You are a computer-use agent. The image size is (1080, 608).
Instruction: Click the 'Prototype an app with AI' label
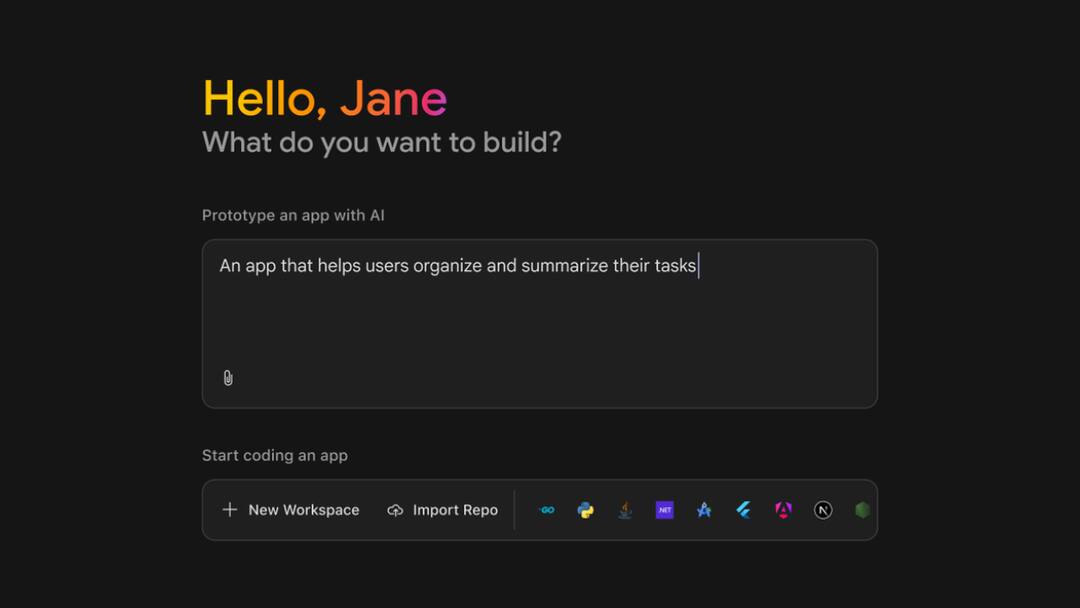pyautogui.click(x=293, y=215)
